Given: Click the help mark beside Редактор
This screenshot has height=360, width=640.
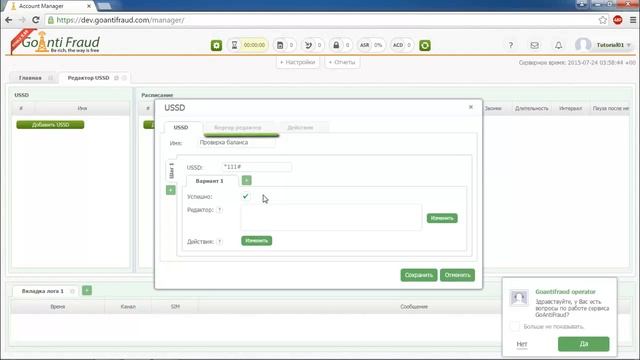Looking at the screenshot, I should pyautogui.click(x=219, y=210).
